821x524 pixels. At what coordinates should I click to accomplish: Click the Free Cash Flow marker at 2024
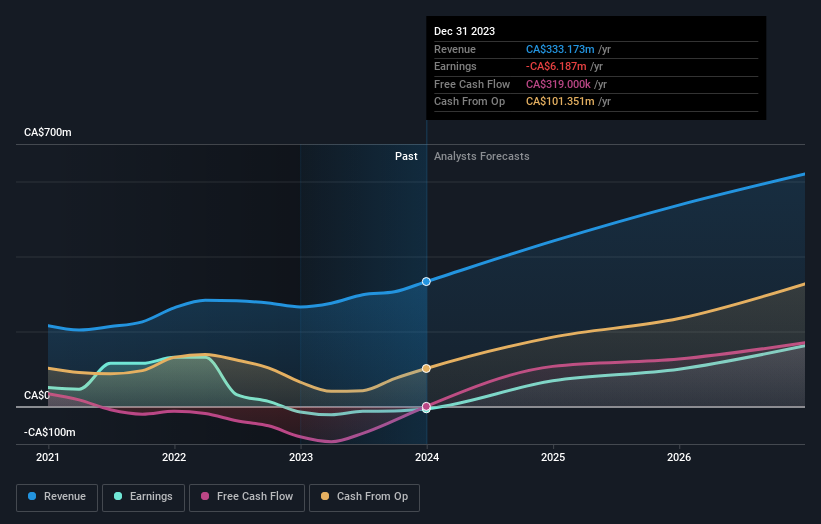(x=426, y=406)
